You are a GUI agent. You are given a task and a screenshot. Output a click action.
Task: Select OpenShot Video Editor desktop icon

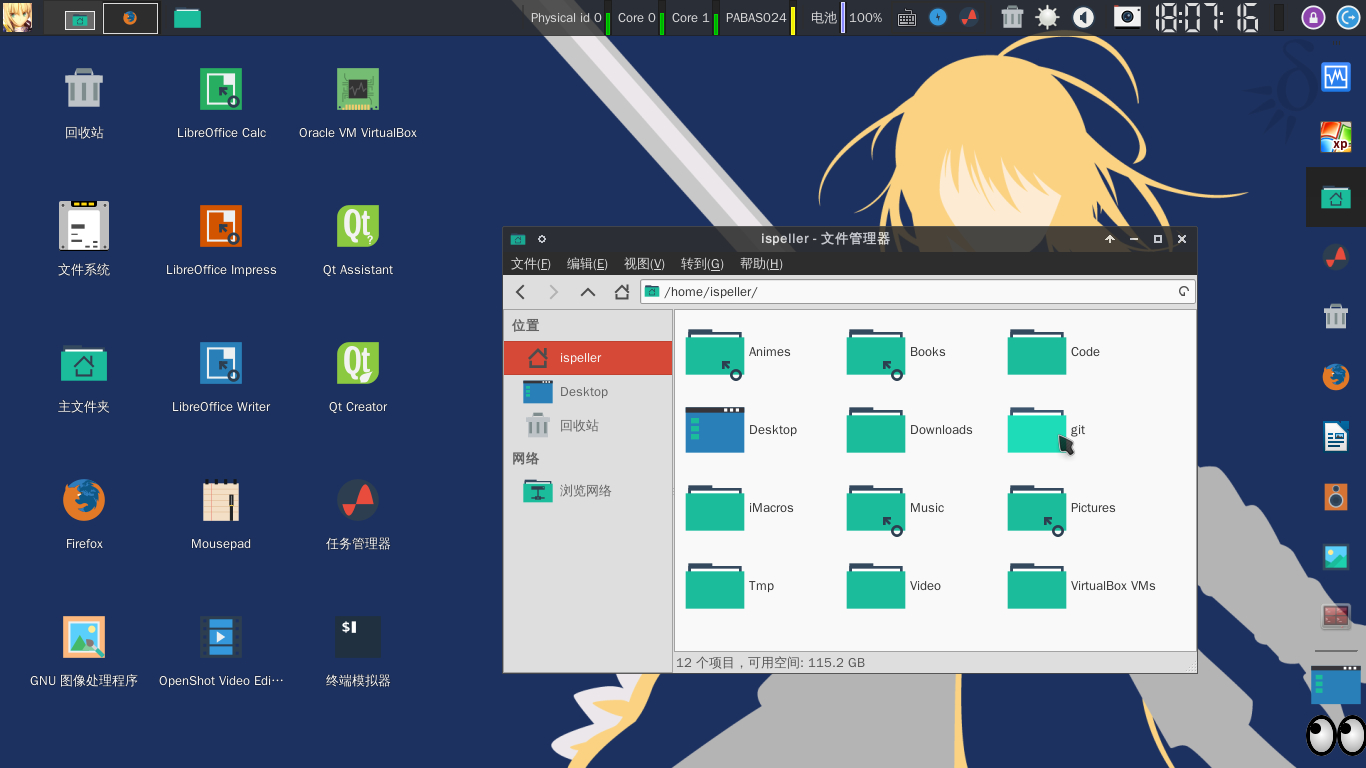tap(221, 652)
